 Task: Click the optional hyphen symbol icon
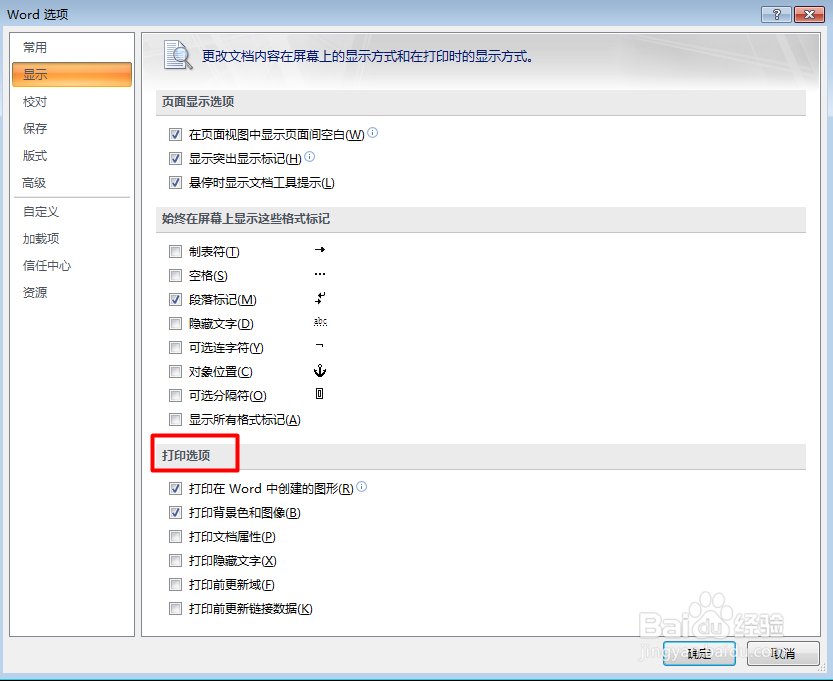[x=319, y=346]
